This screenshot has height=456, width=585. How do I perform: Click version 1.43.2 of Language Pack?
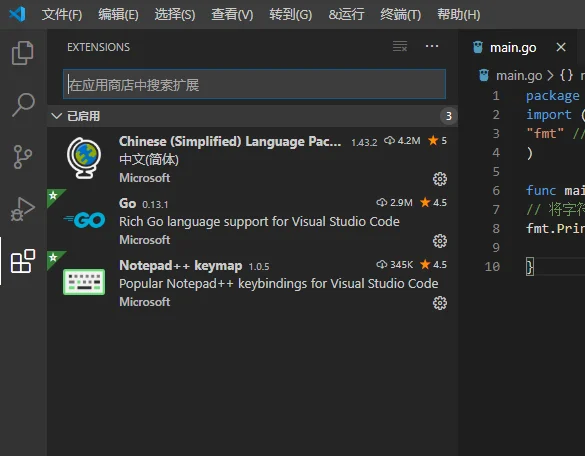[364, 142]
